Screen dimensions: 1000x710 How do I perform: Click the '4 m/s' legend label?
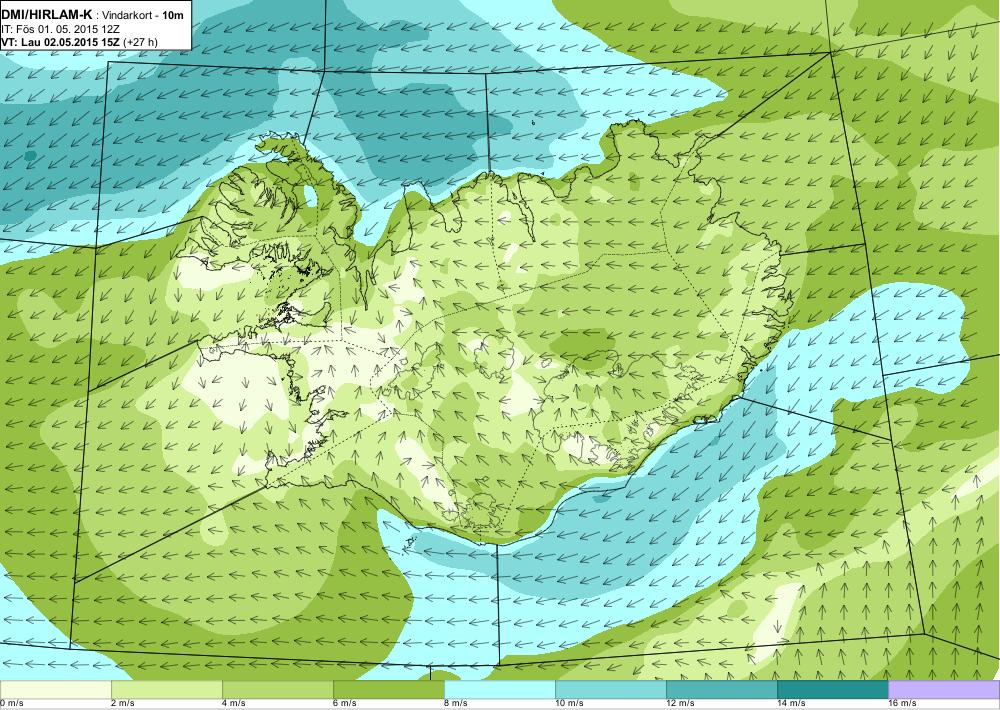[234, 704]
